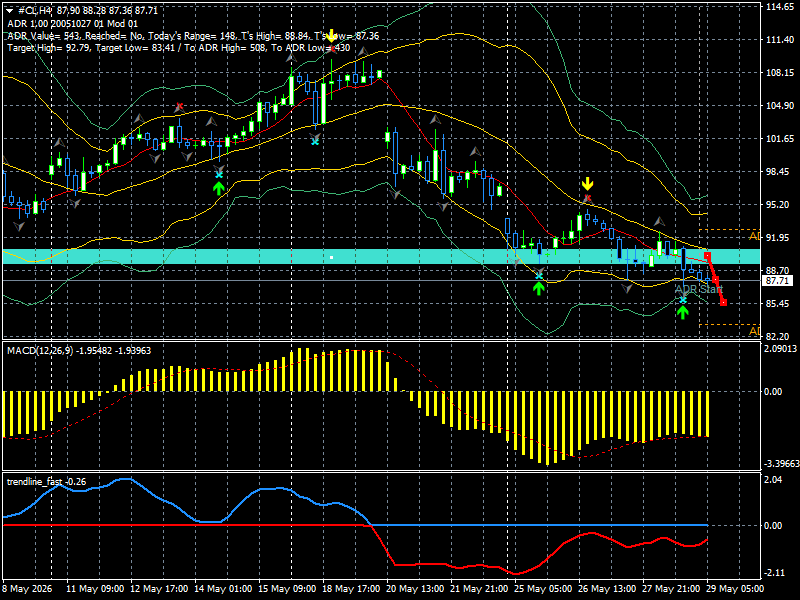
Task: Click the 91.95 price scale value
Action: pos(780,237)
